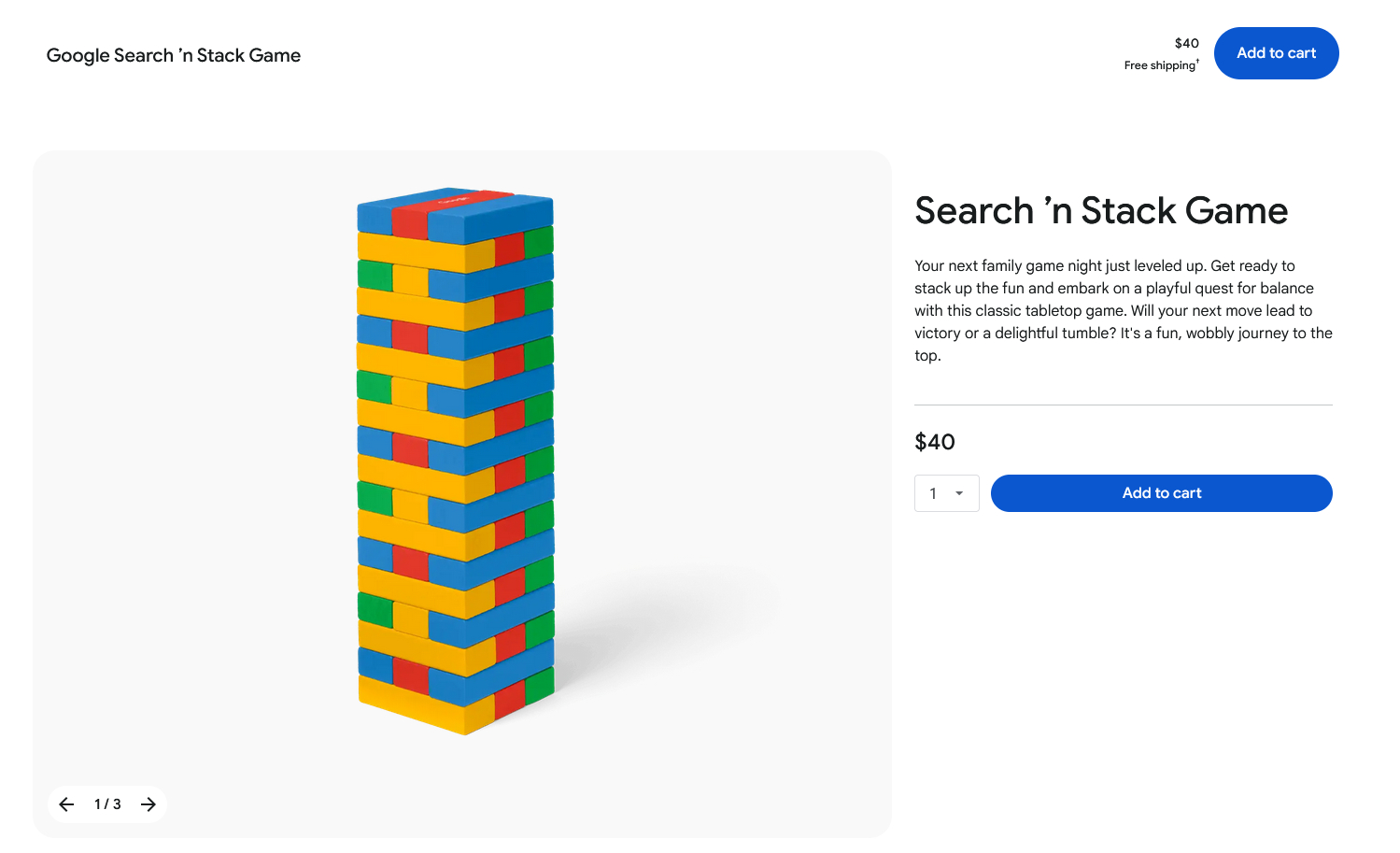Click the dagger footnote mark after shipping
This screenshot has width=1400, height=853.
click(x=1197, y=62)
